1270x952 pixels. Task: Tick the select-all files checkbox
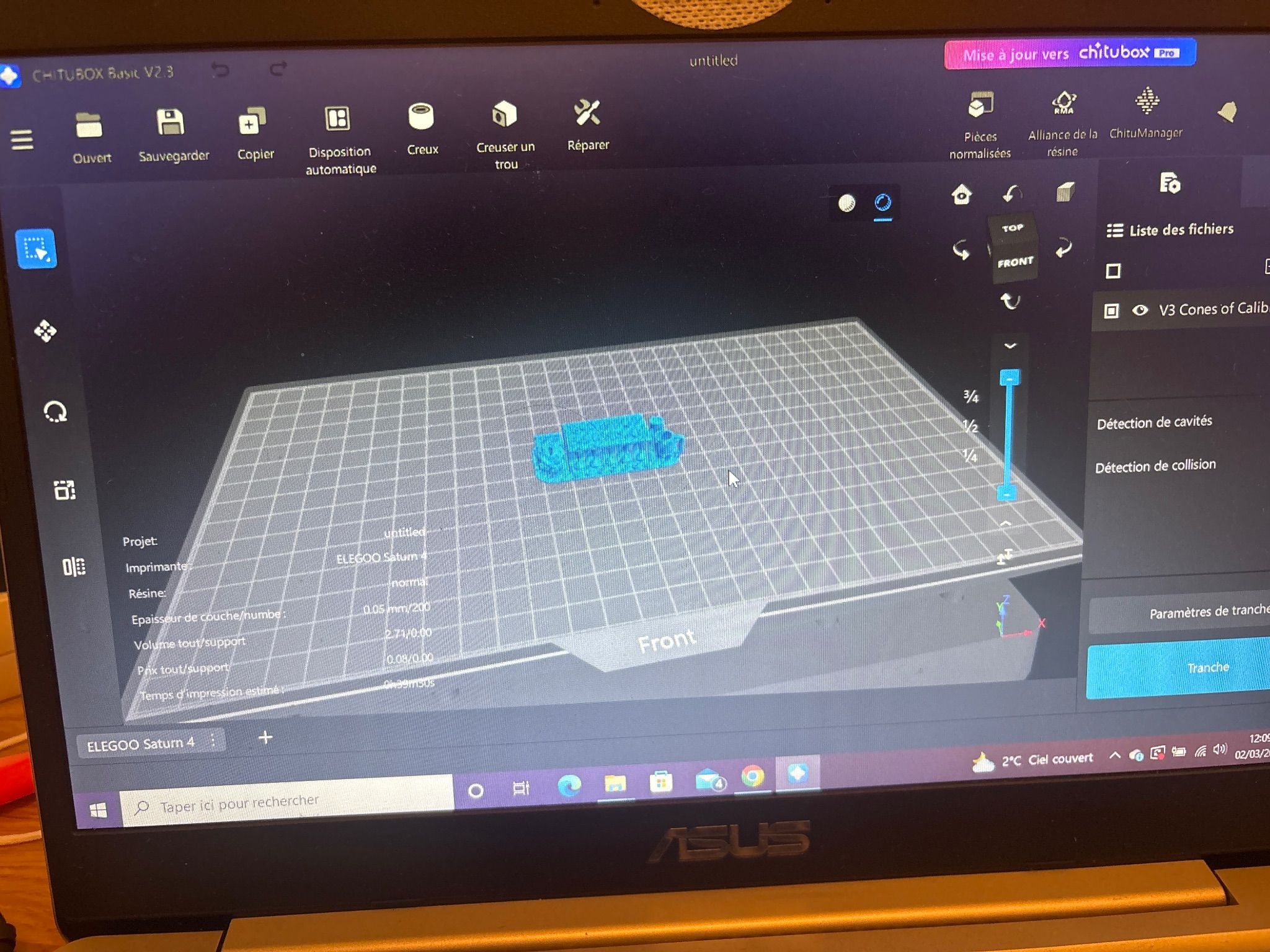pos(1113,271)
